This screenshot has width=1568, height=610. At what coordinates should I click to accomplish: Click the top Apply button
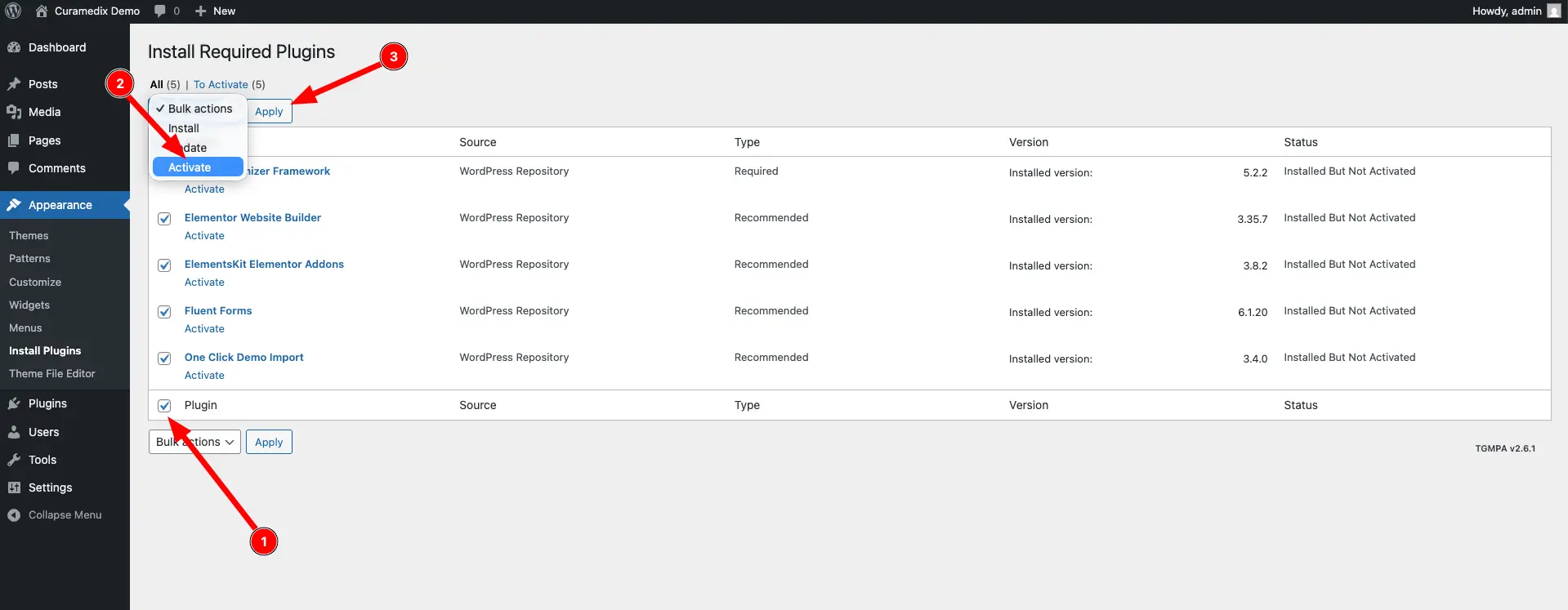269,112
